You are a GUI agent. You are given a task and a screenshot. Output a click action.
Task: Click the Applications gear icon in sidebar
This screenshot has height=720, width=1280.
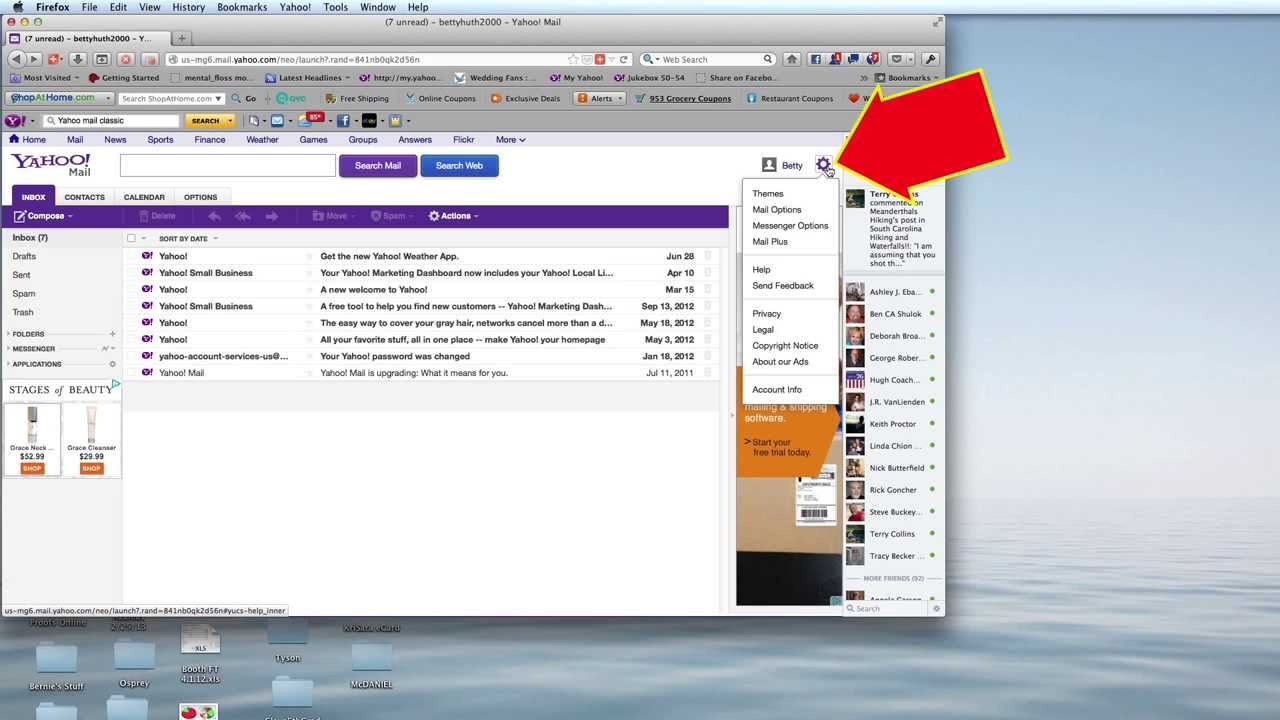(x=112, y=364)
